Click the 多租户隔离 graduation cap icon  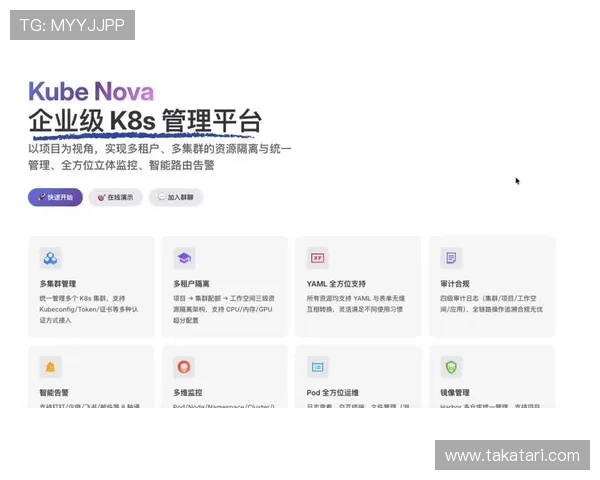184,258
